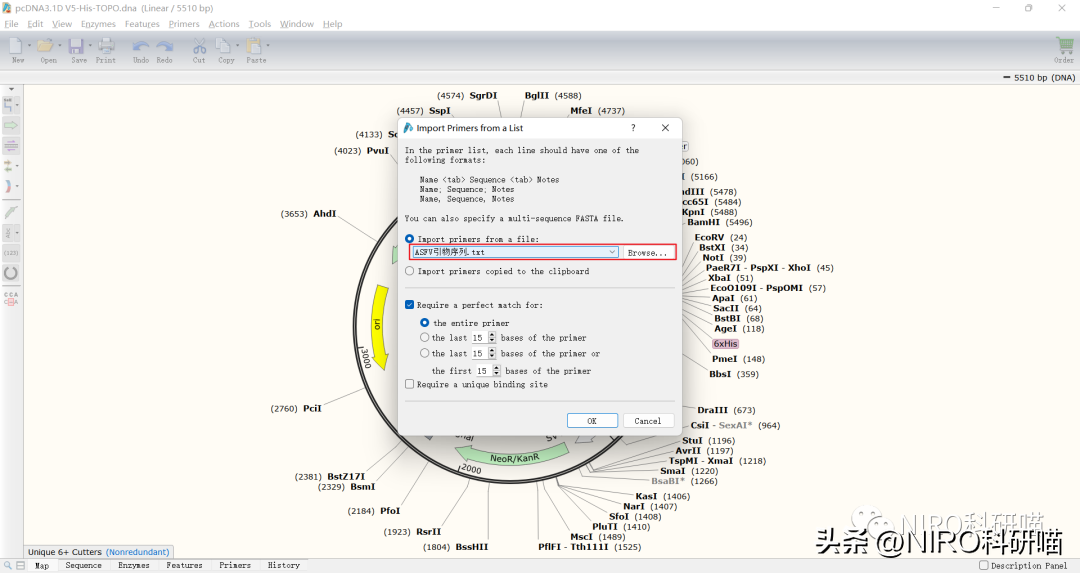Image resolution: width=1080 pixels, height=573 pixels.
Task: Open the Primers menu in menu bar
Action: point(184,24)
